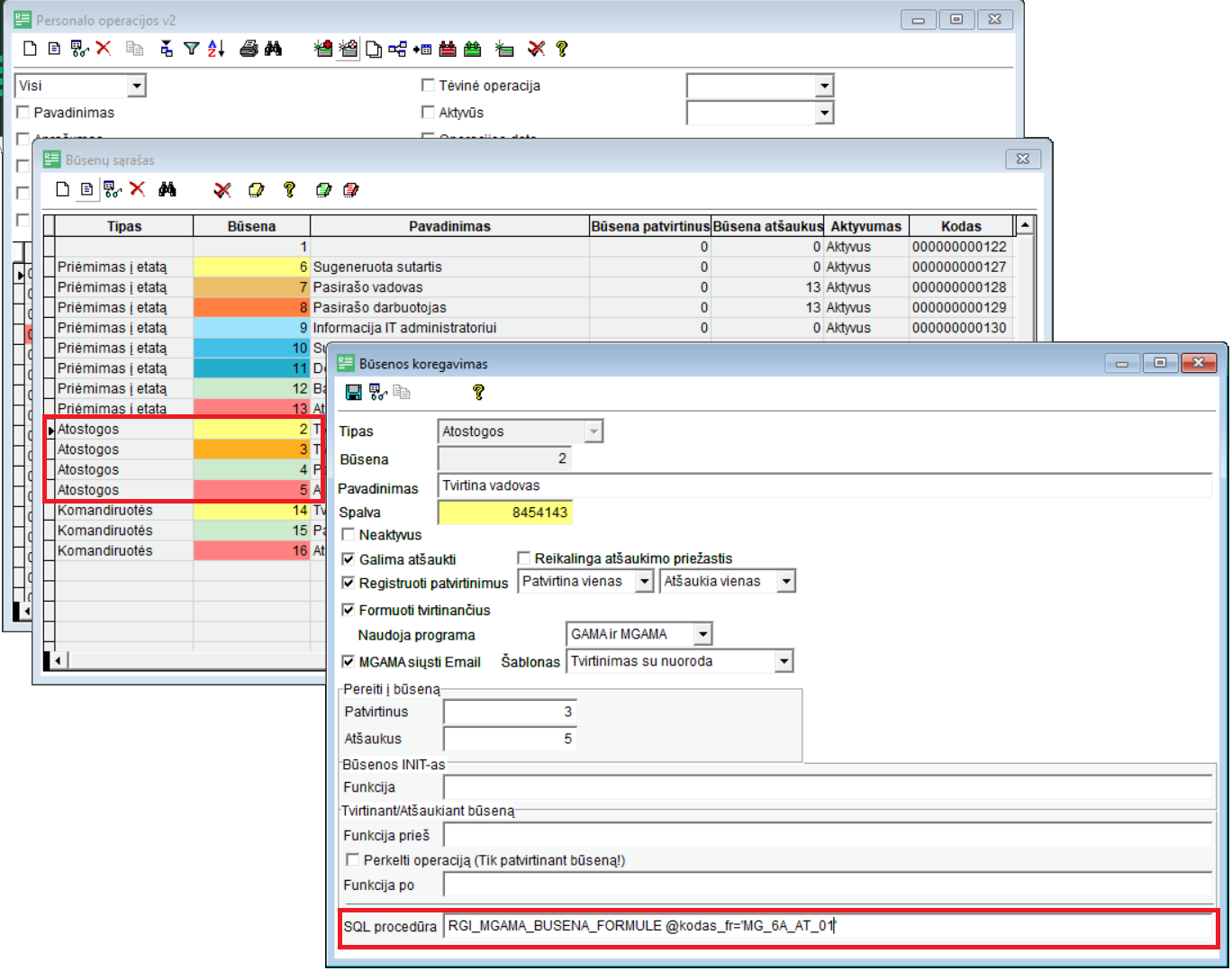Viewport: 1232px width, 971px height.
Task: Click the preview (glasses) icon in Būsenos koregavimas
Action: (x=378, y=392)
